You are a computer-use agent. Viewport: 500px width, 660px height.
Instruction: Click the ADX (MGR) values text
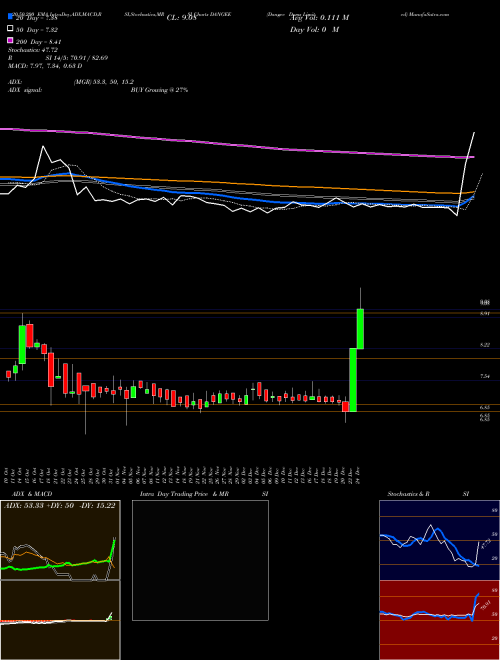click(104, 82)
